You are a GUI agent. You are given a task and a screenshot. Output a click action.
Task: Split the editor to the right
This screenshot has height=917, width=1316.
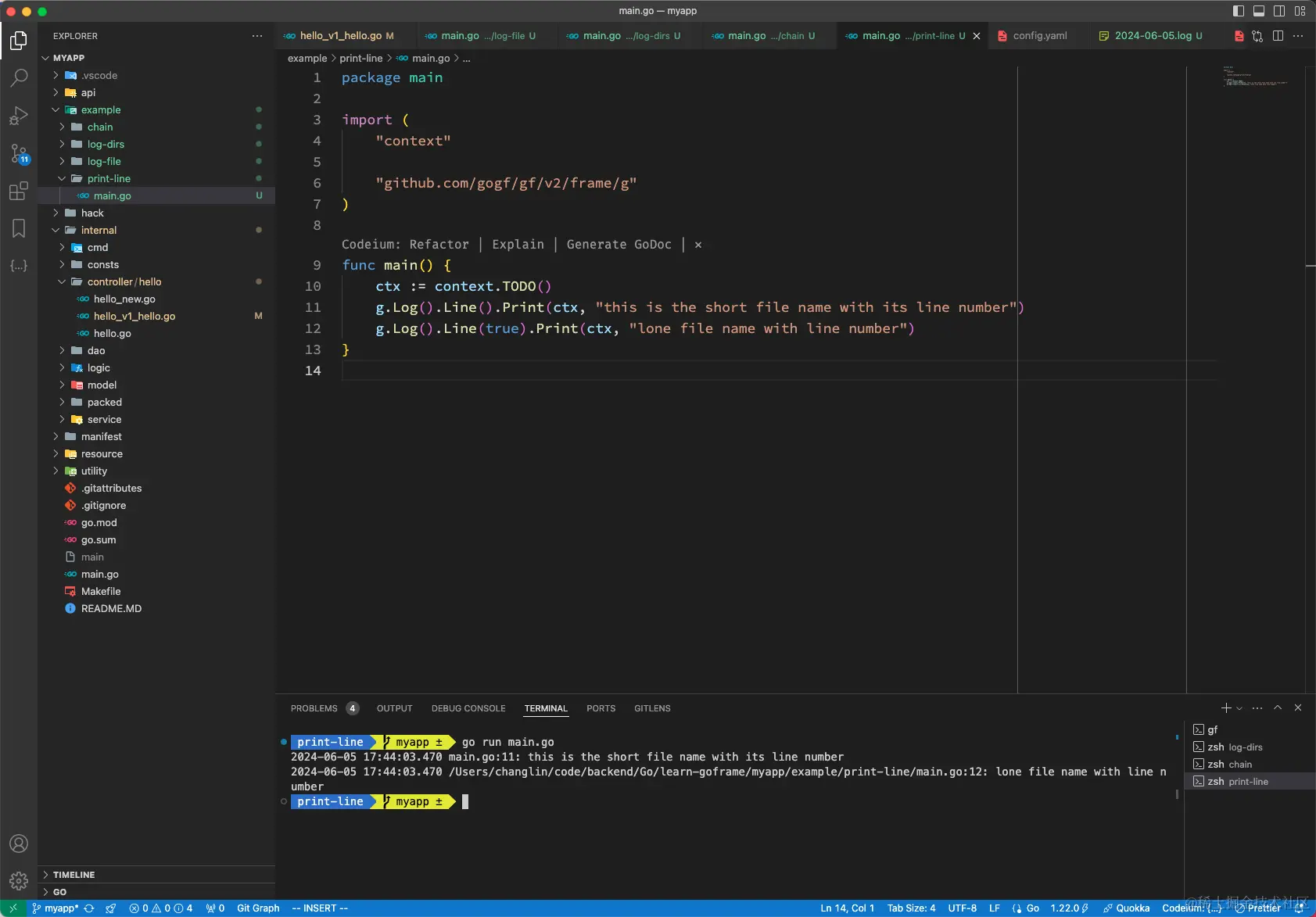[1278, 36]
